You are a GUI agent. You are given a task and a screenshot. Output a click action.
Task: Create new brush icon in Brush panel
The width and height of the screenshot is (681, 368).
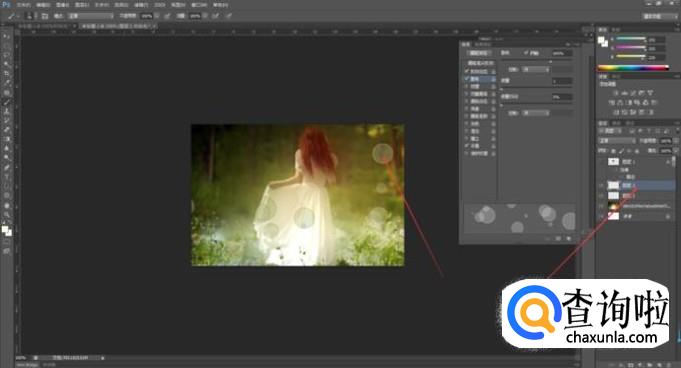569,239
